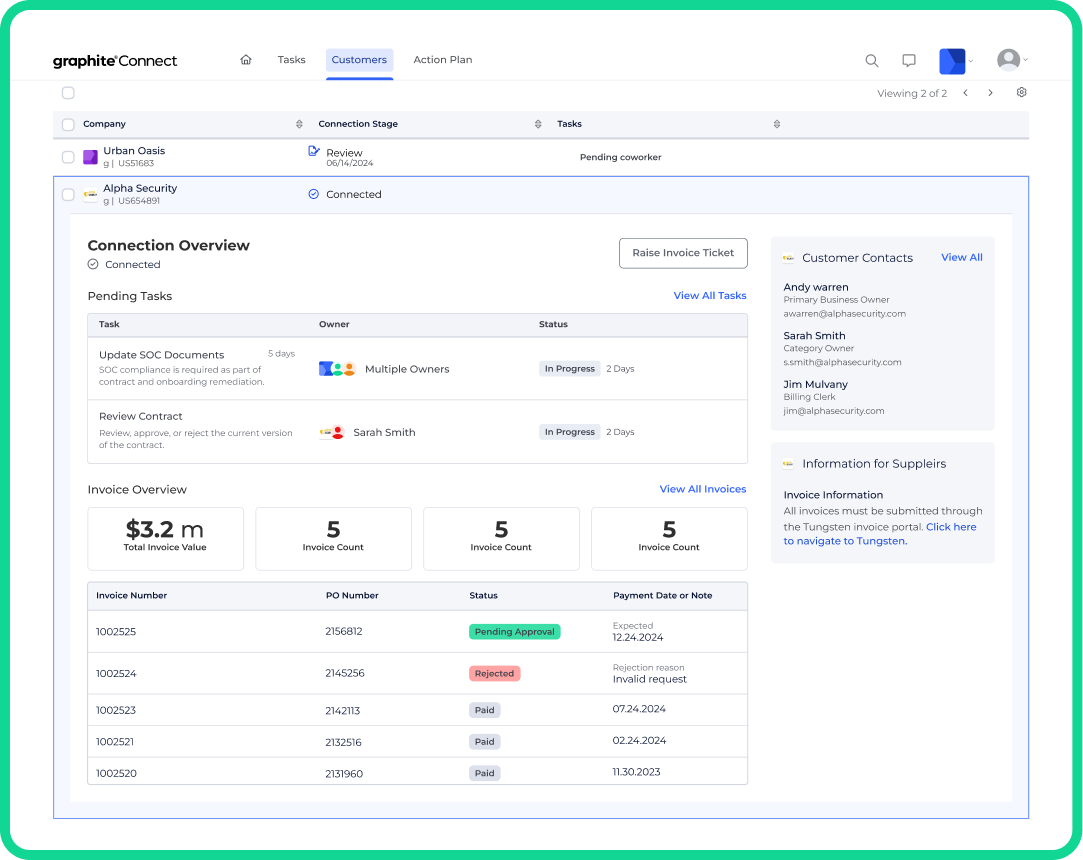Sort by the Connection Stage column arrows

538,125
